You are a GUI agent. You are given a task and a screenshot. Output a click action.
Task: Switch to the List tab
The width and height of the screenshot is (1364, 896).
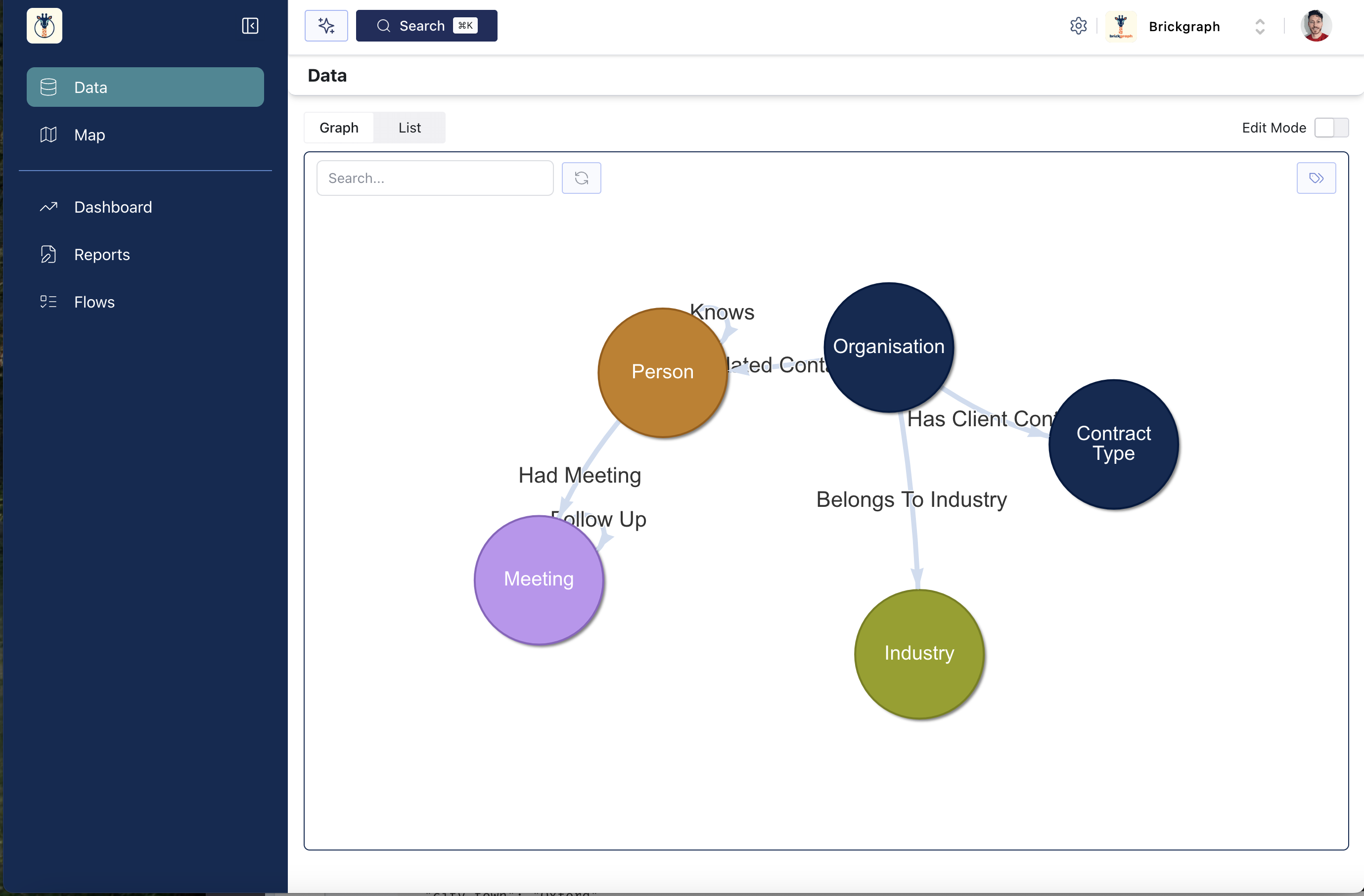click(409, 128)
